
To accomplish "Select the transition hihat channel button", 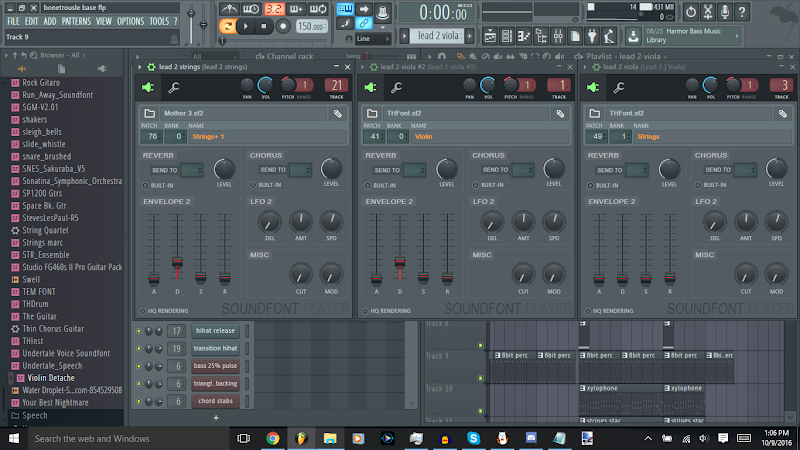I will [215, 348].
